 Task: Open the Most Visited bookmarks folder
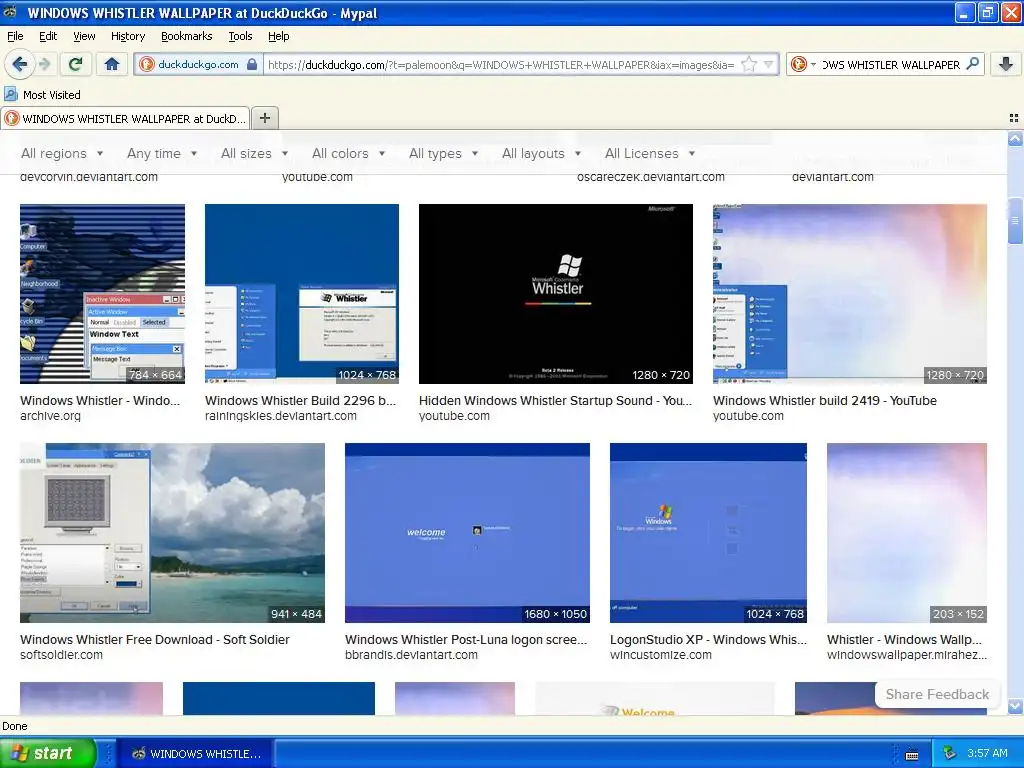click(x=43, y=95)
